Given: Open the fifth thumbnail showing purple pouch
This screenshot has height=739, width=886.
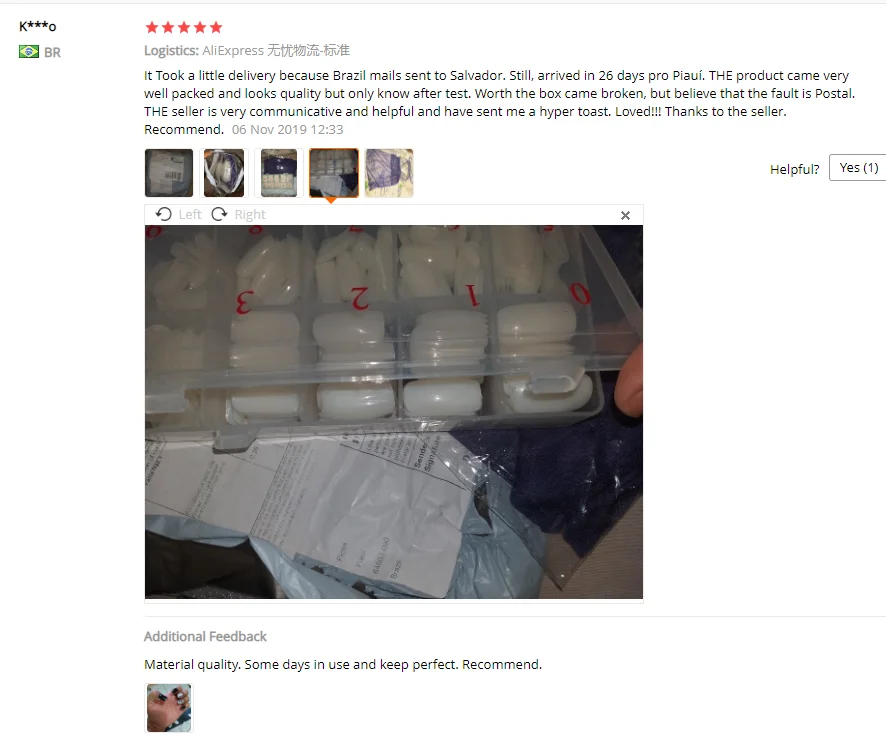Looking at the screenshot, I should pos(389,173).
